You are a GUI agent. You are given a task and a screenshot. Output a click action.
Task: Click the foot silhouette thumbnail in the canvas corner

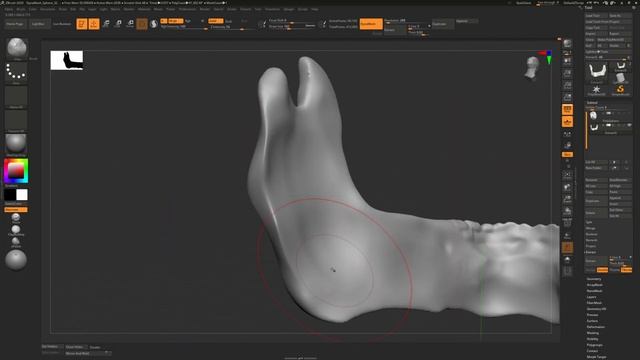click(67, 60)
